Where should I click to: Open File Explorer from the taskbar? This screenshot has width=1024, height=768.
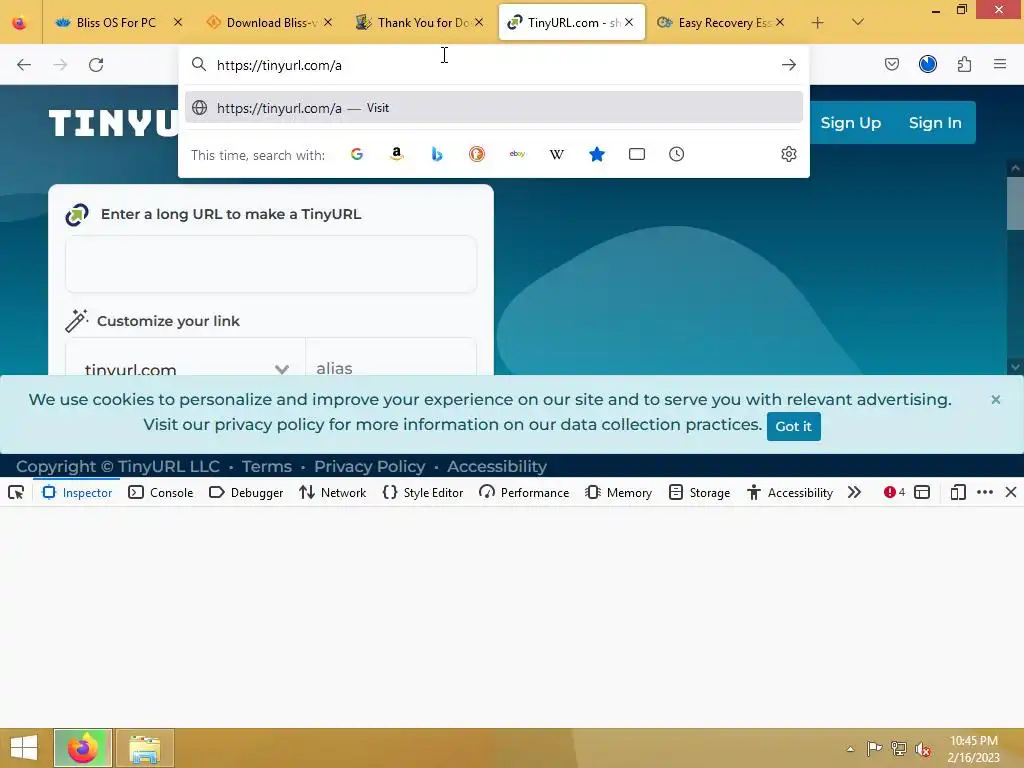click(144, 748)
